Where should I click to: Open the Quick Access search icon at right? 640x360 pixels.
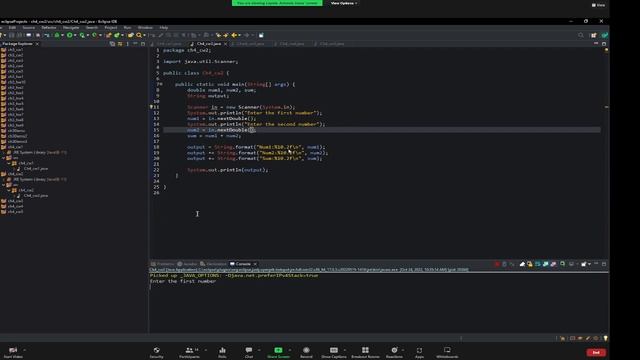tap(581, 36)
